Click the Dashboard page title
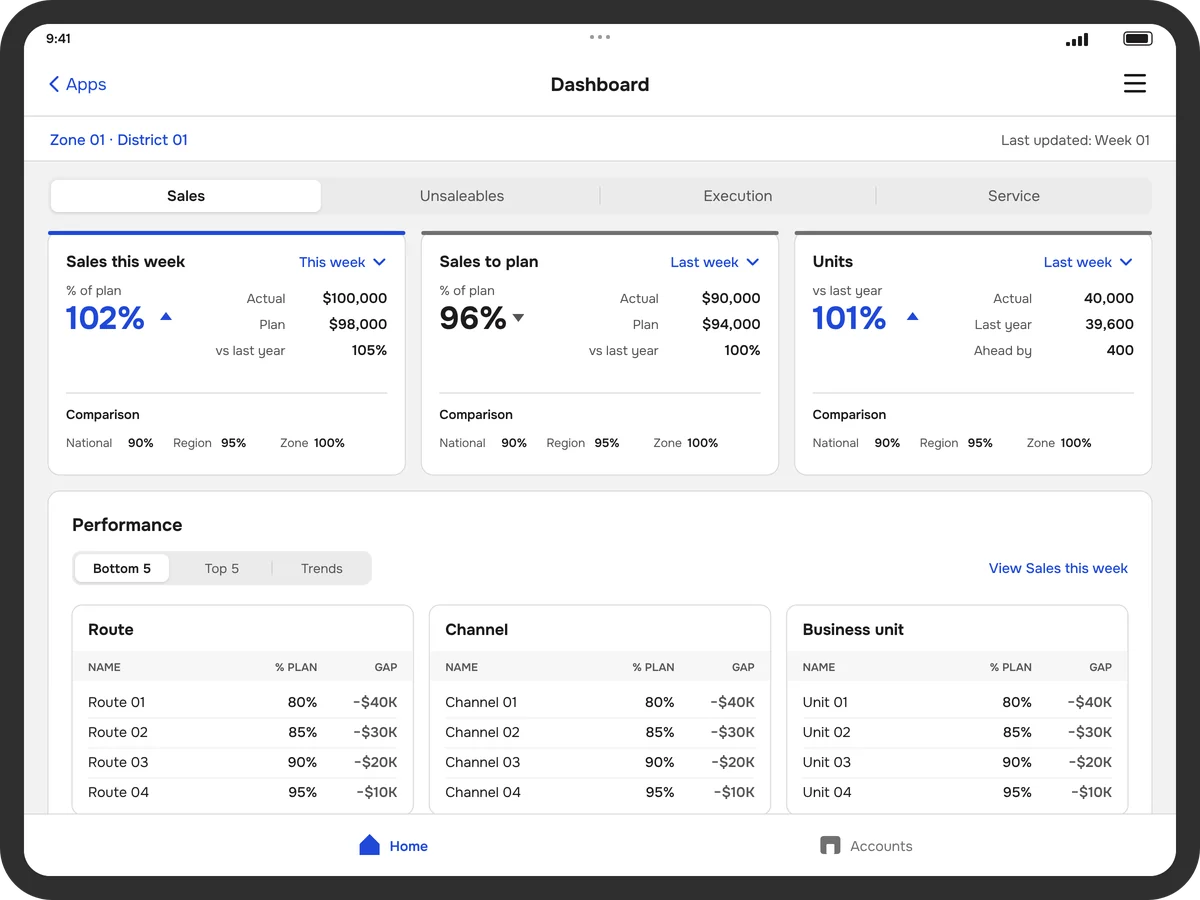The image size is (1200, 900). (600, 85)
